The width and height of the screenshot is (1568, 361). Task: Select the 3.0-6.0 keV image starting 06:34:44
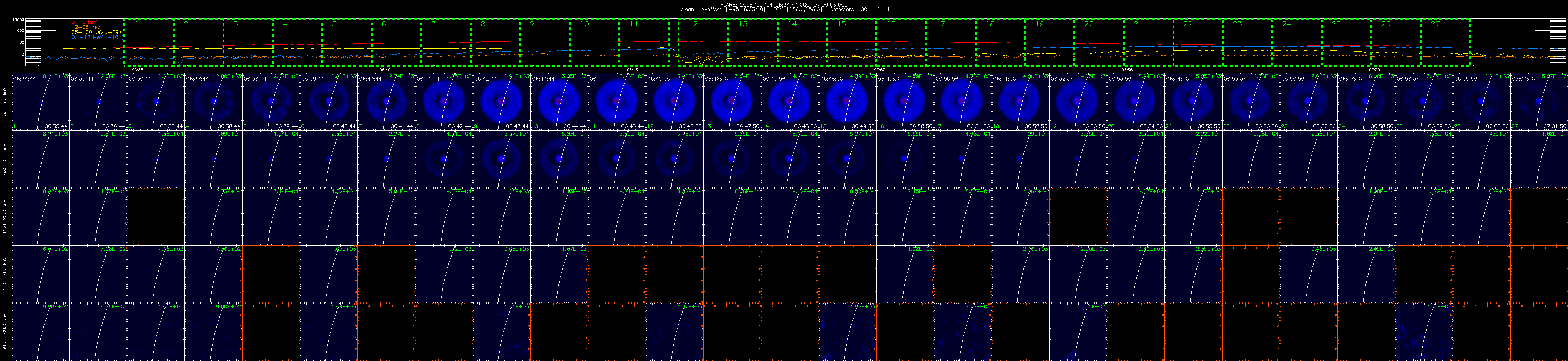click(40, 101)
